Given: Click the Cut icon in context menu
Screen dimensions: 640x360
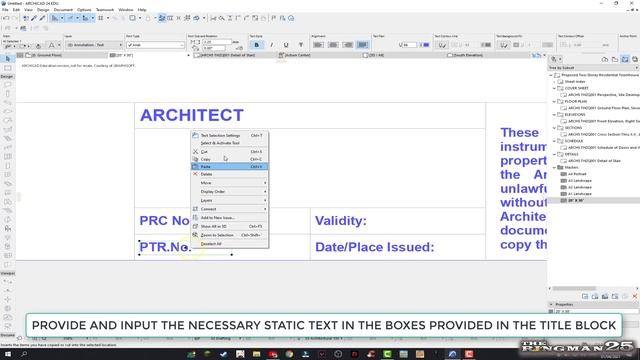Looking at the screenshot, I should click(195, 151).
